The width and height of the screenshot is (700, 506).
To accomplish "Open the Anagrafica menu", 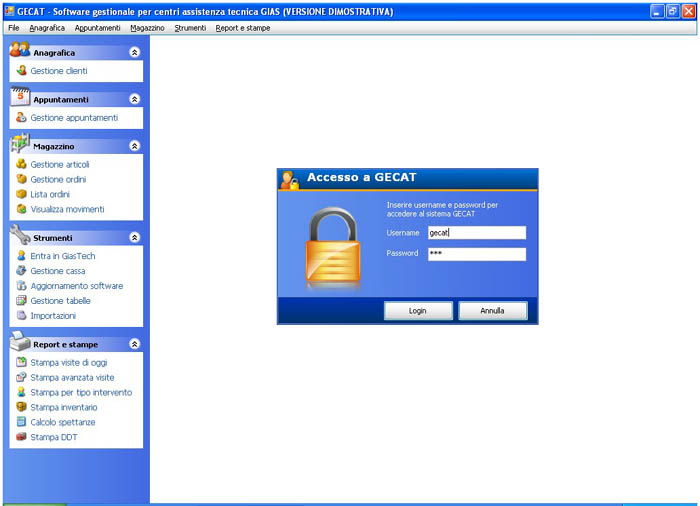I will coord(47,28).
